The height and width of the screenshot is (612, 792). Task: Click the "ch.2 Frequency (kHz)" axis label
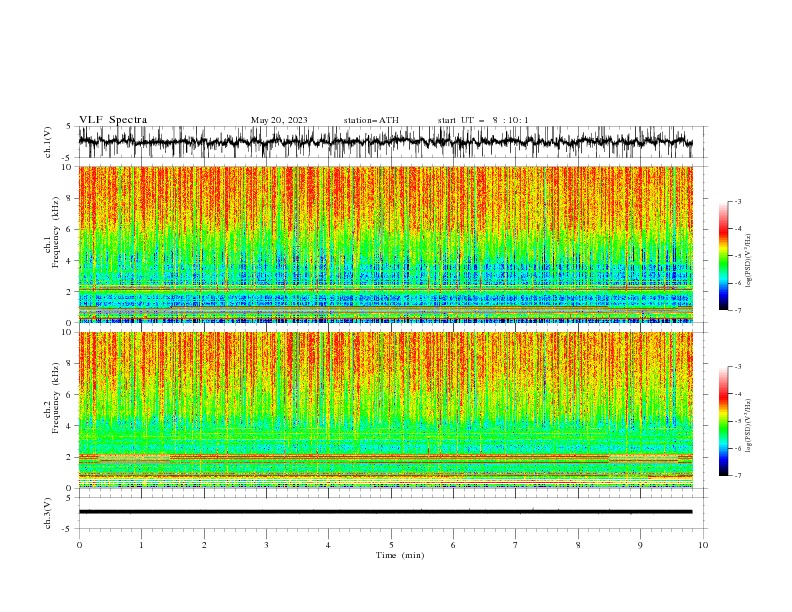[52, 398]
